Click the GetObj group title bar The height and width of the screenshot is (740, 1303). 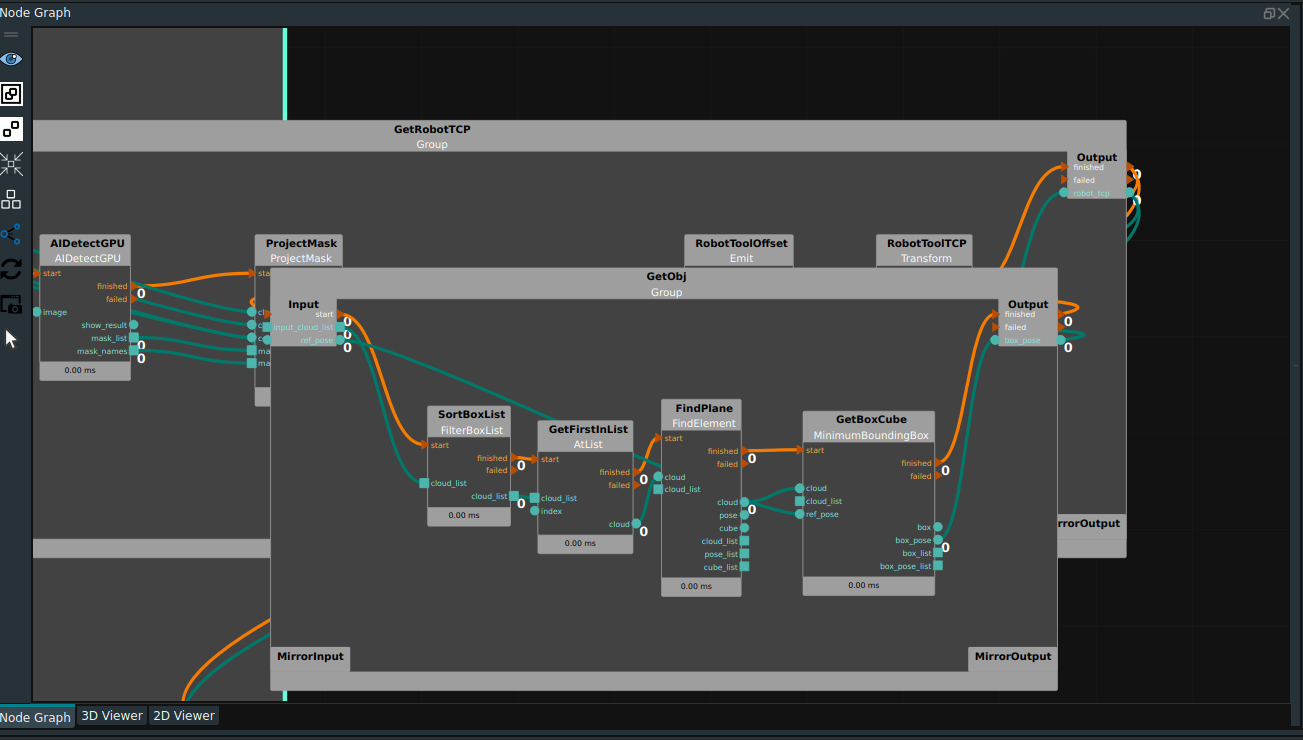point(666,284)
